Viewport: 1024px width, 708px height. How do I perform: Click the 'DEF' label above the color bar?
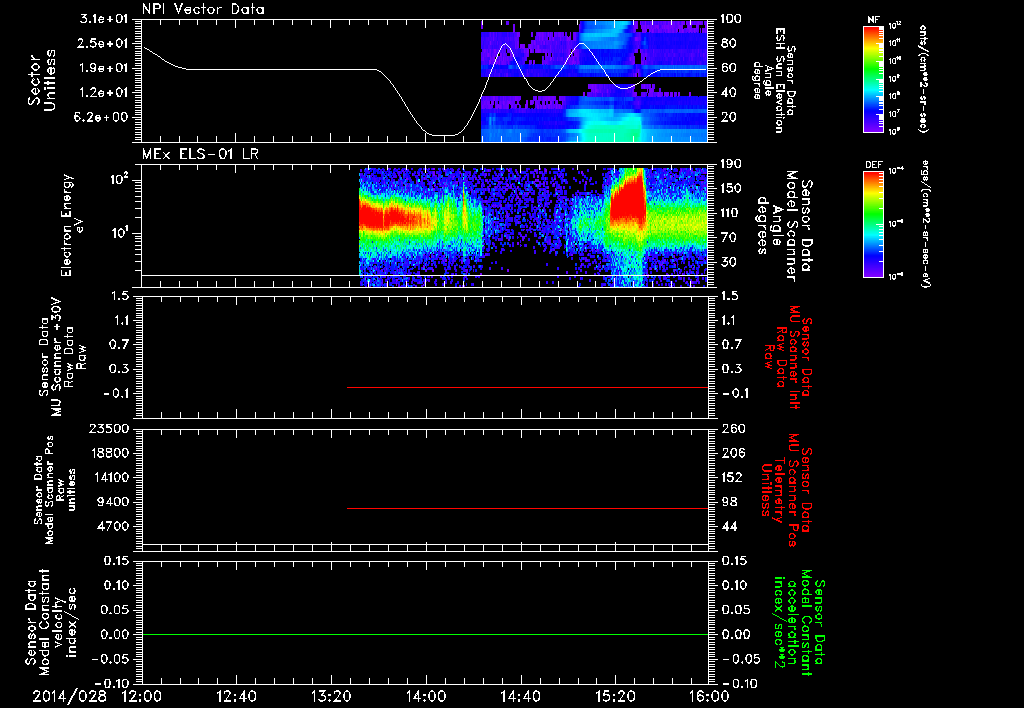pos(874,165)
